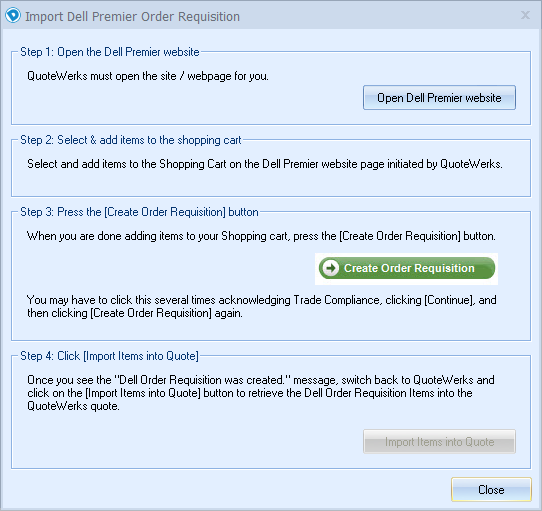This screenshot has width=542, height=511.
Task: Click the grayed Import Items into Quote button
Action: tap(439, 442)
